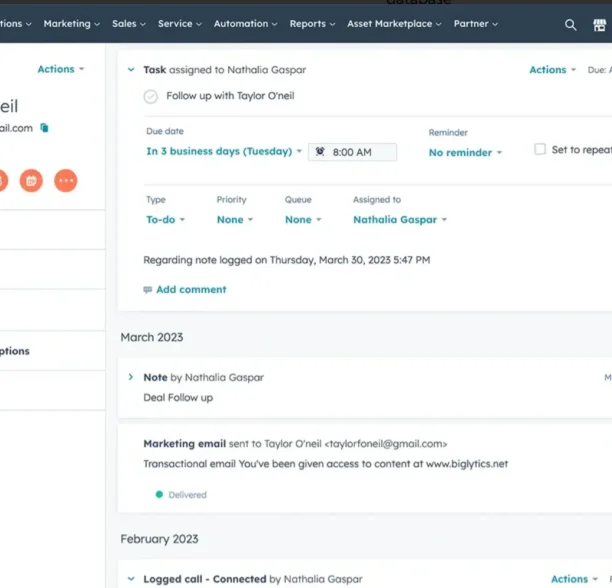Screen dimensions: 612x588
Task: Open the orange more options ellipsis button
Action: tap(66, 181)
